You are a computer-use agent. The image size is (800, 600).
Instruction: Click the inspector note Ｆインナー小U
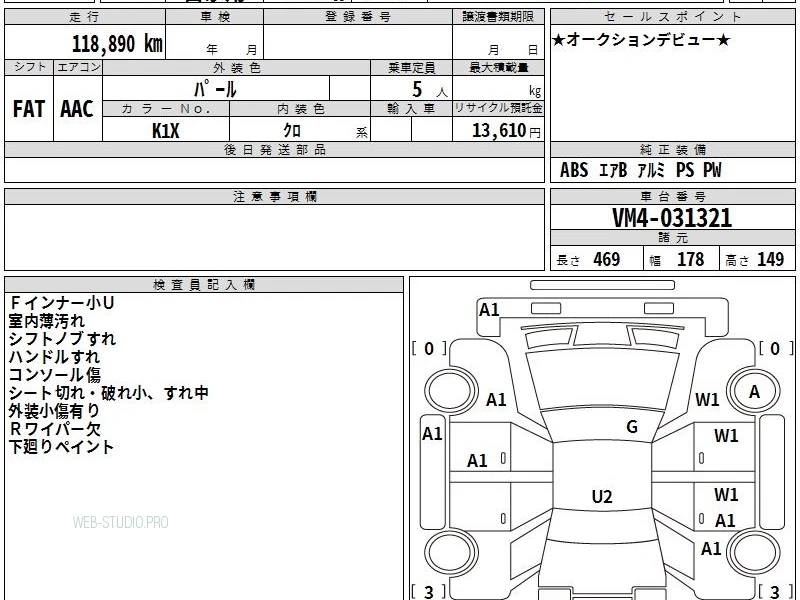(x=61, y=303)
